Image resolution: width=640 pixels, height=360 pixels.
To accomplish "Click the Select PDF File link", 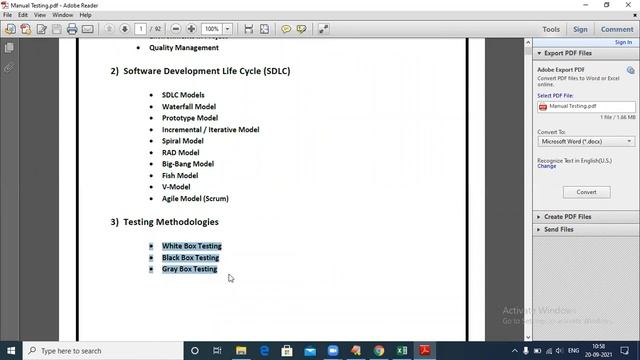I will [x=555, y=96].
